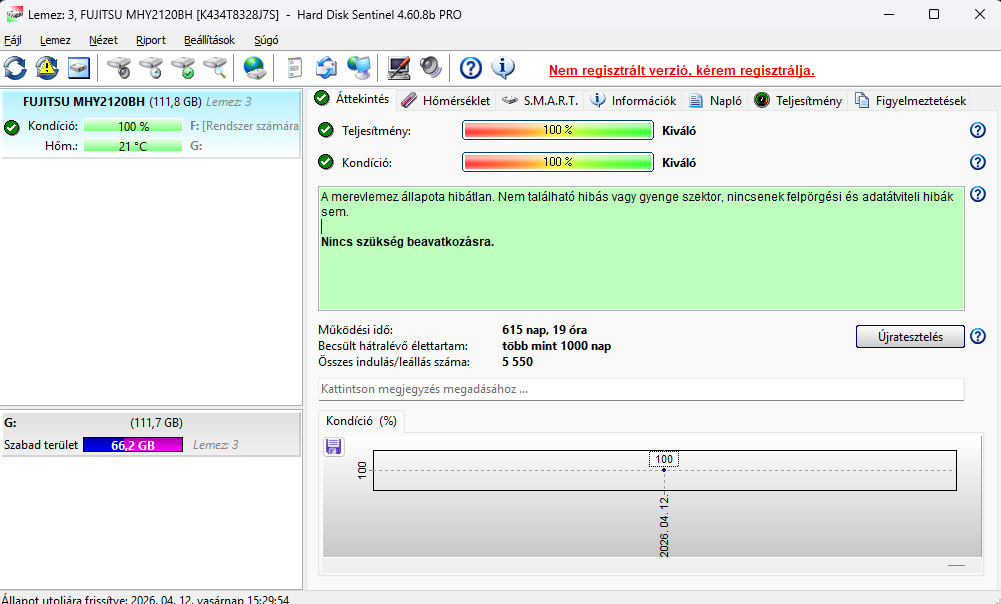The image size is (1001, 604).
Task: Click the send report by e-mail icon
Action: pyautogui.click(x=326, y=68)
